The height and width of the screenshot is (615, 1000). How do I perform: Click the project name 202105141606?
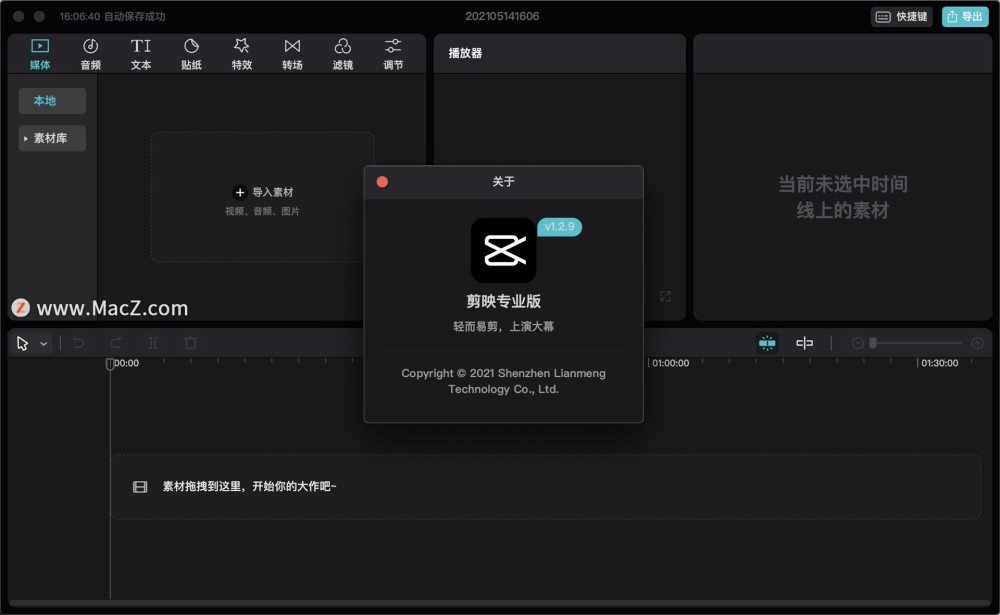pyautogui.click(x=502, y=16)
